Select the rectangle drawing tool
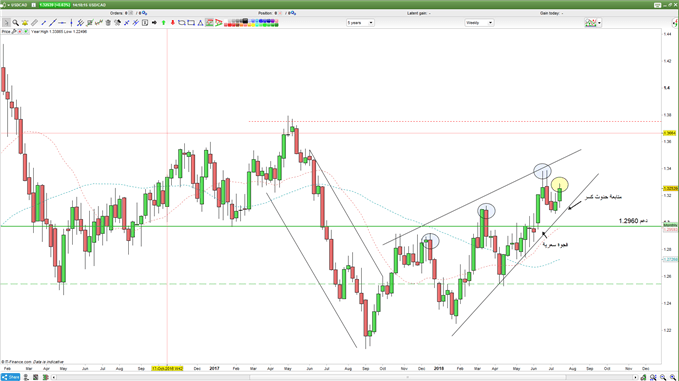The height and width of the screenshot is (381, 679). coord(191,23)
